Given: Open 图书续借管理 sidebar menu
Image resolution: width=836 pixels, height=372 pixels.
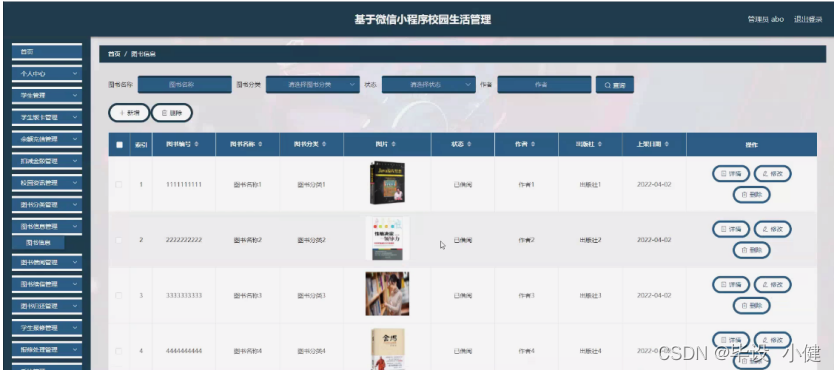Looking at the screenshot, I should (x=47, y=285).
